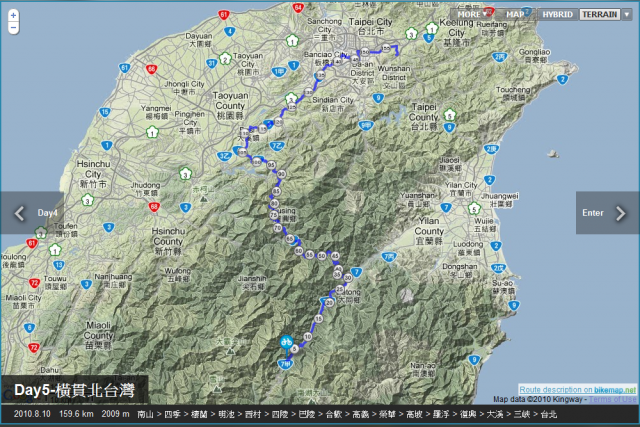Click the blue bicycle start marker

[x=287, y=342]
